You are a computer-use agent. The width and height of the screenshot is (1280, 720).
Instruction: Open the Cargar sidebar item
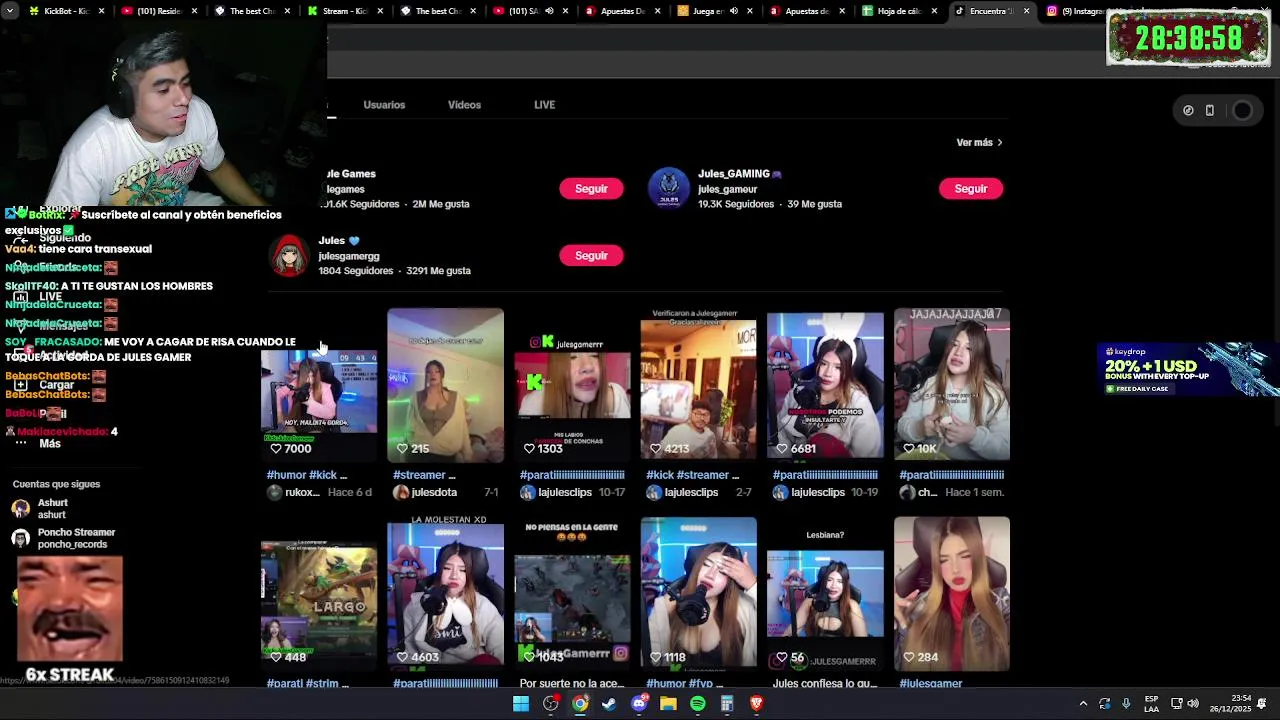coord(56,385)
